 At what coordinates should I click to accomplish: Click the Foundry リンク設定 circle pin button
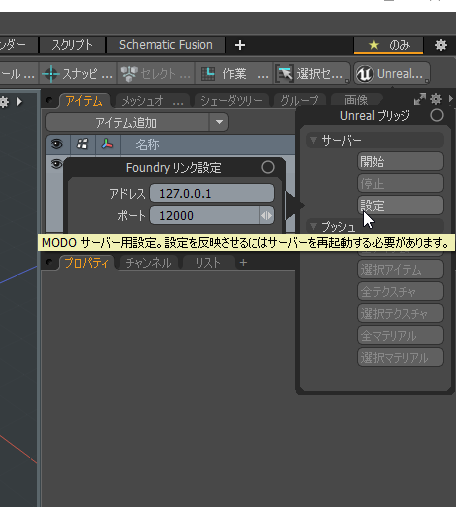click(x=268, y=167)
